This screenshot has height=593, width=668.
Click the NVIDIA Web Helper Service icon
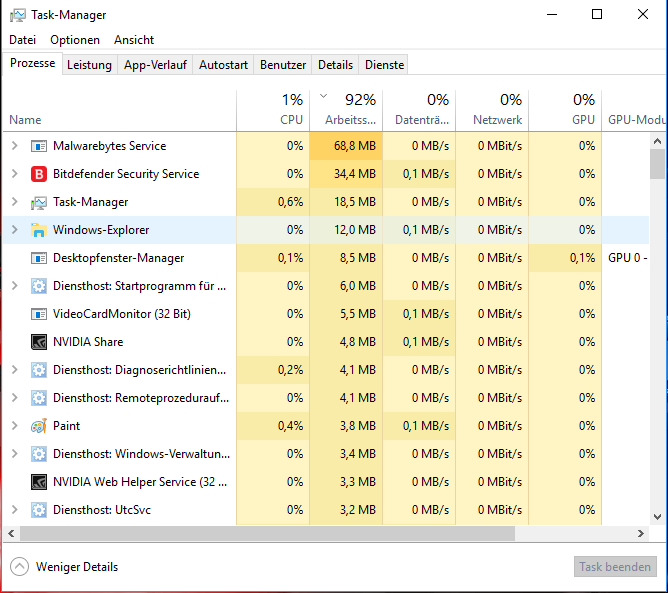(39, 482)
